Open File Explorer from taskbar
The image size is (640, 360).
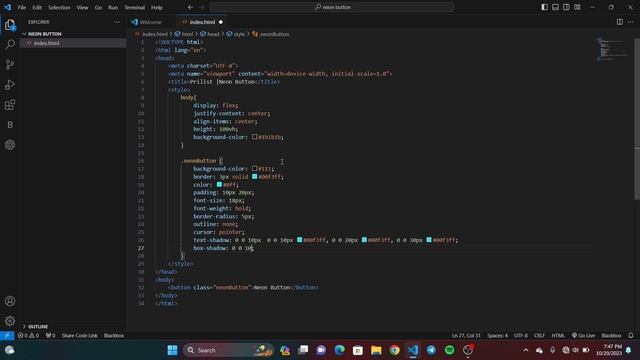tap(376, 350)
